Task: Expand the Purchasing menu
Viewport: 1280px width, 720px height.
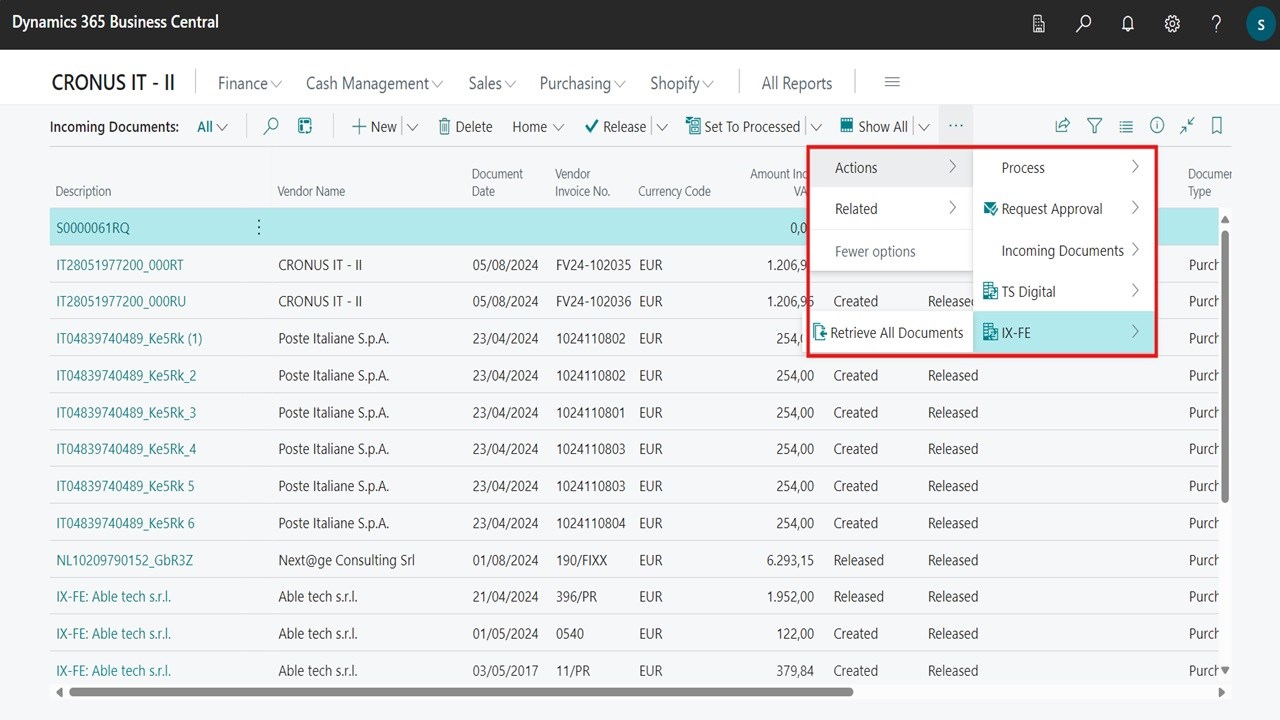Action: pyautogui.click(x=583, y=83)
